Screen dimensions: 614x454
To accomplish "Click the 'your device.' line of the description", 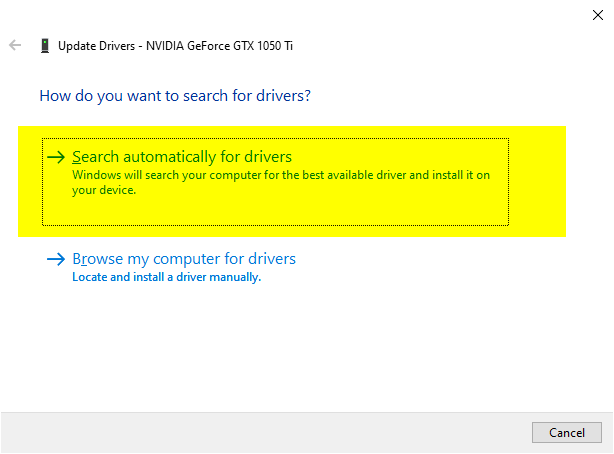I will coord(104,190).
